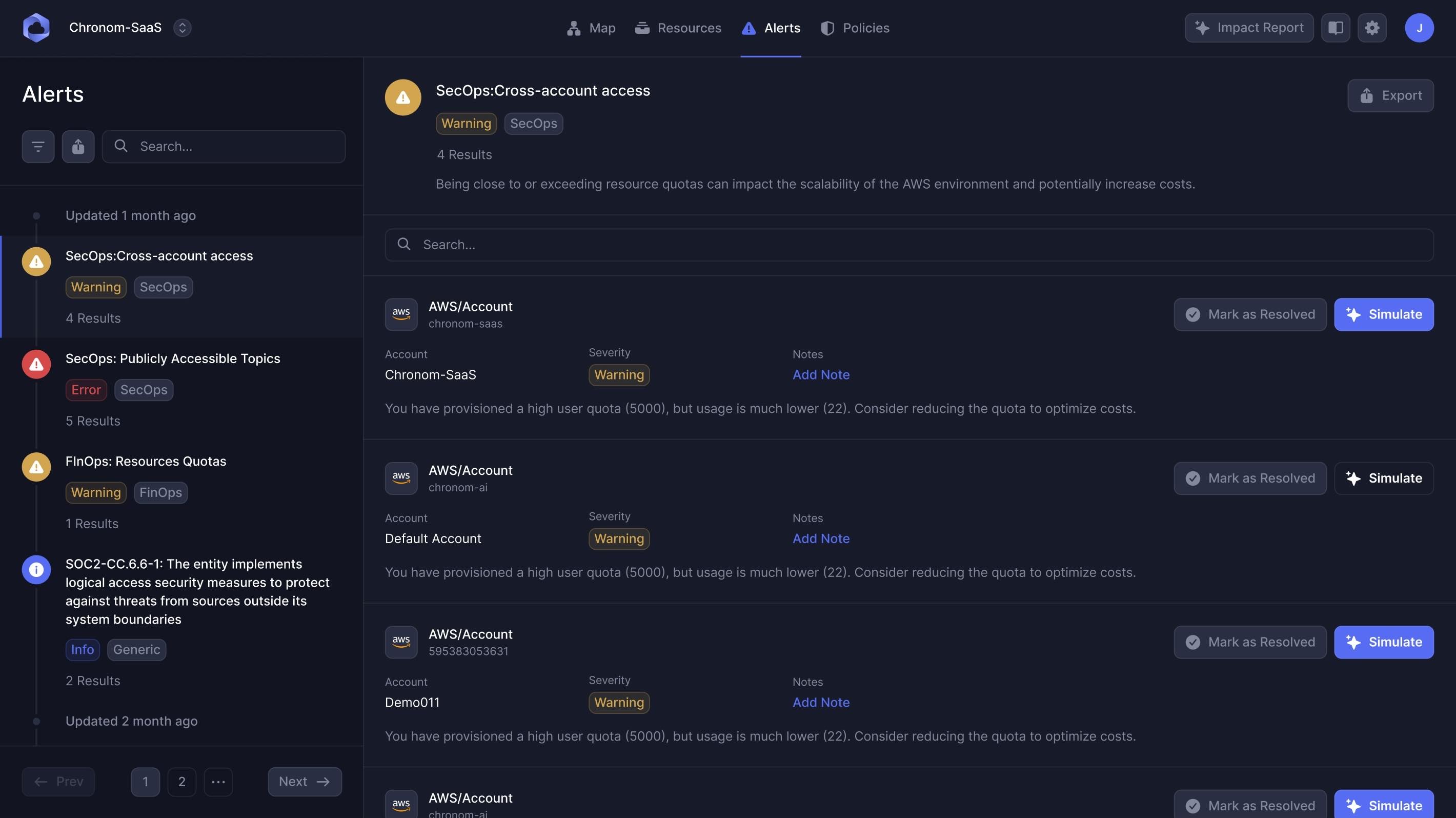Viewport: 1456px width, 818px height.
Task: Expand the Chronom-SaaS organization switcher
Action: (182, 28)
